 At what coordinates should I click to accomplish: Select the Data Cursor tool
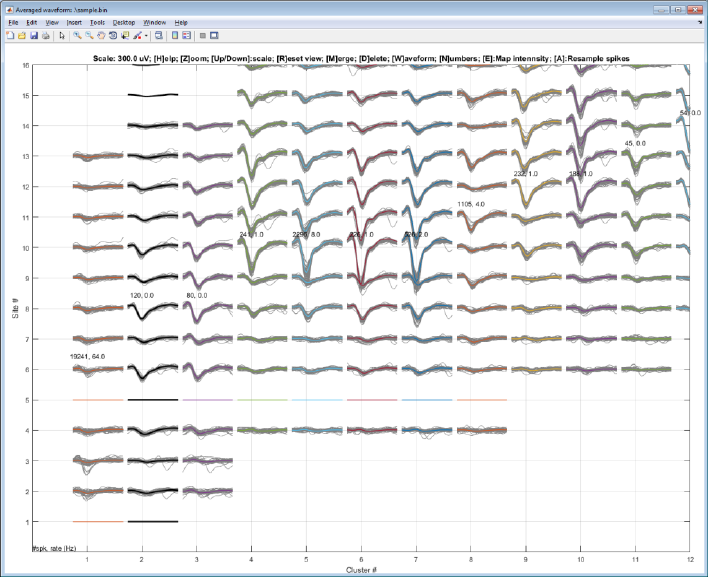(x=125, y=35)
